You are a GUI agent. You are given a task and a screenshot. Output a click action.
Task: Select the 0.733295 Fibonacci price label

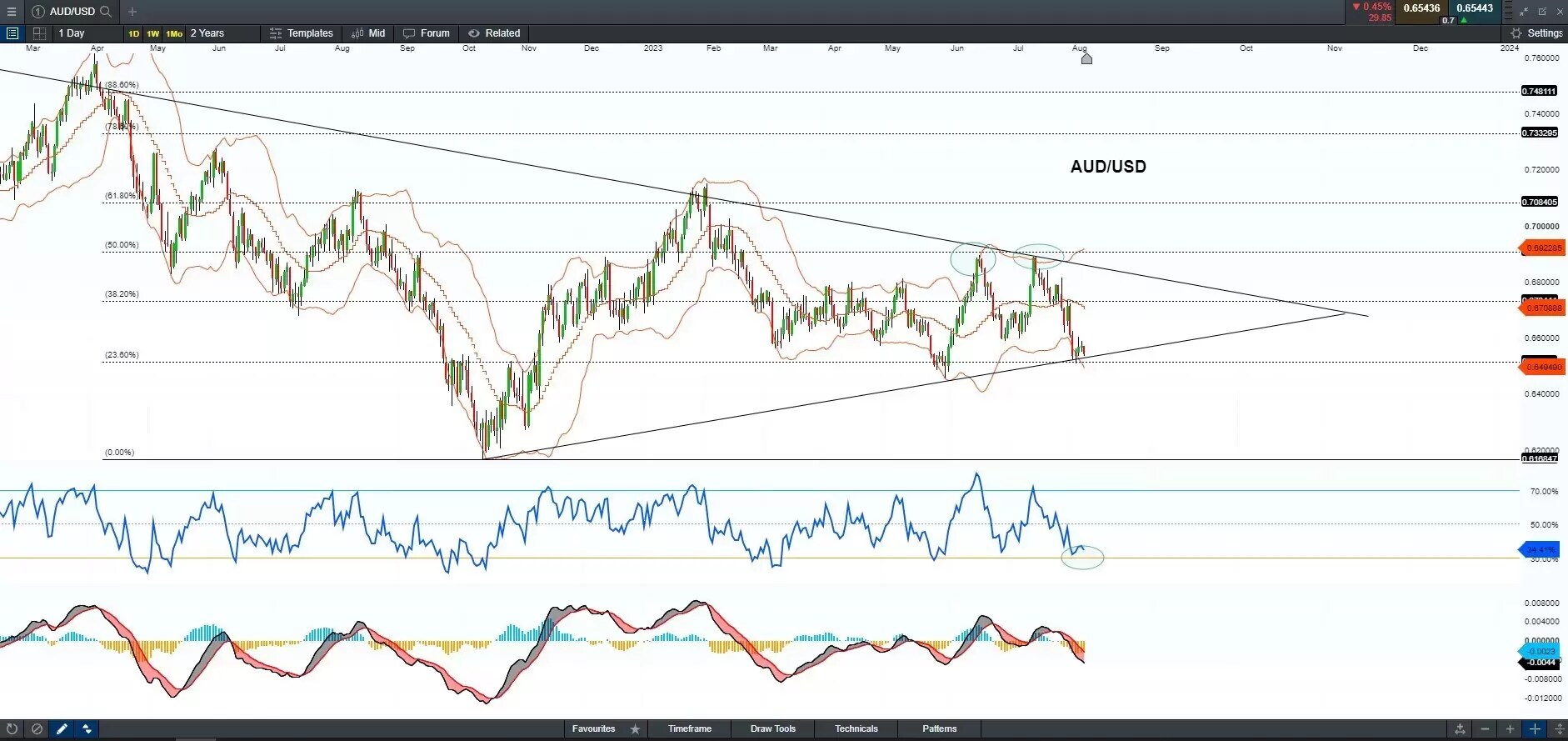click(1539, 133)
